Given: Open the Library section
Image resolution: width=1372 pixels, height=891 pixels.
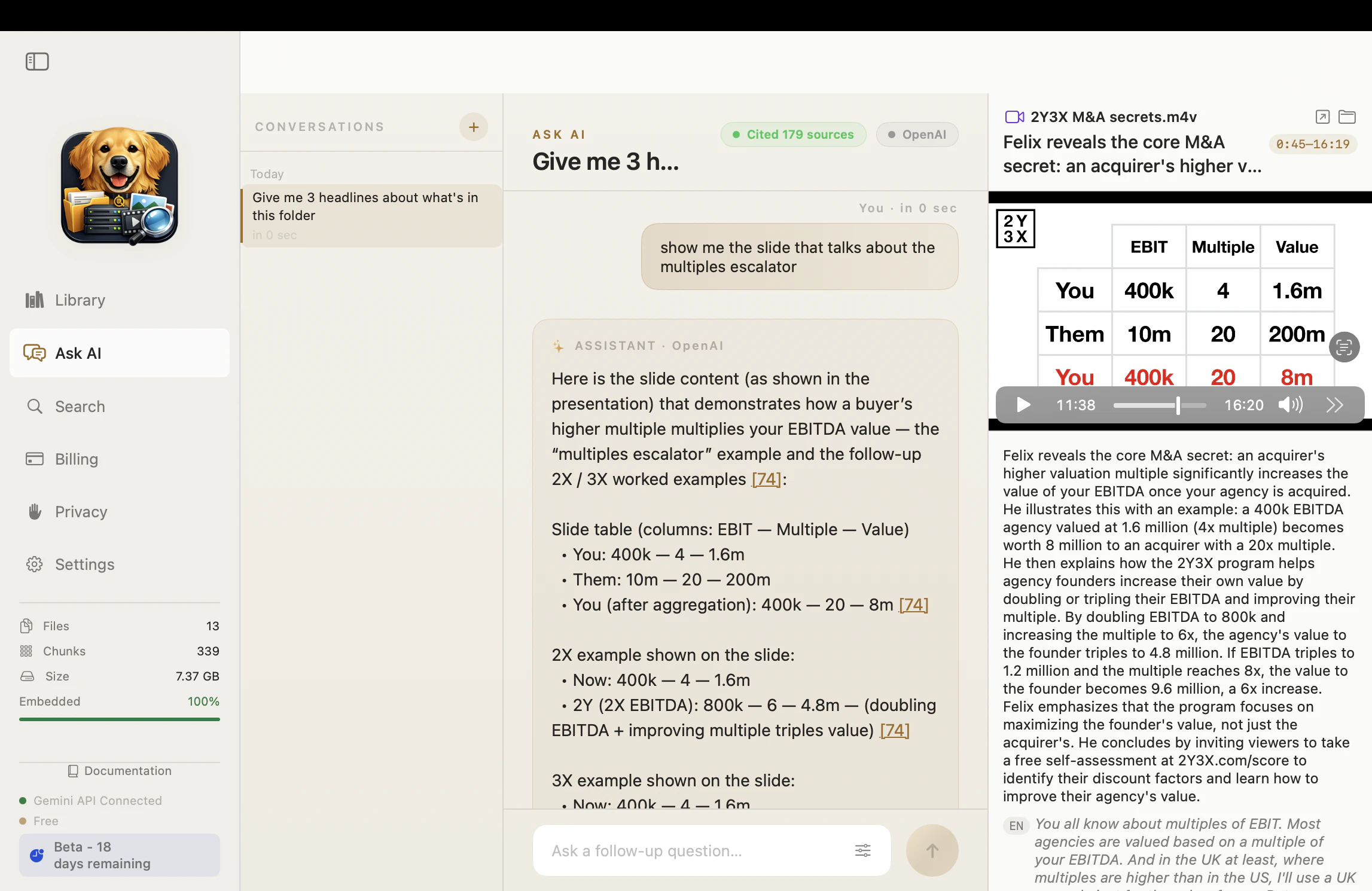Looking at the screenshot, I should tap(120, 300).
